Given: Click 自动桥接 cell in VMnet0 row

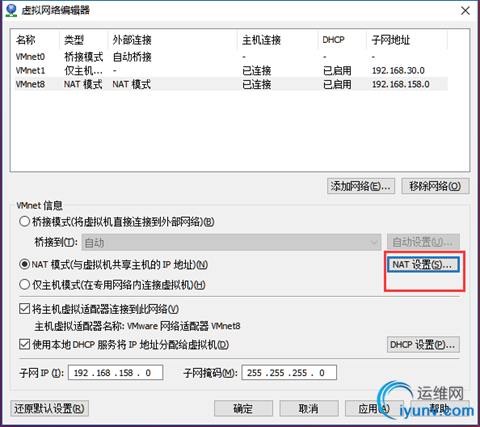Looking at the screenshot, I should pyautogui.click(x=132, y=57).
